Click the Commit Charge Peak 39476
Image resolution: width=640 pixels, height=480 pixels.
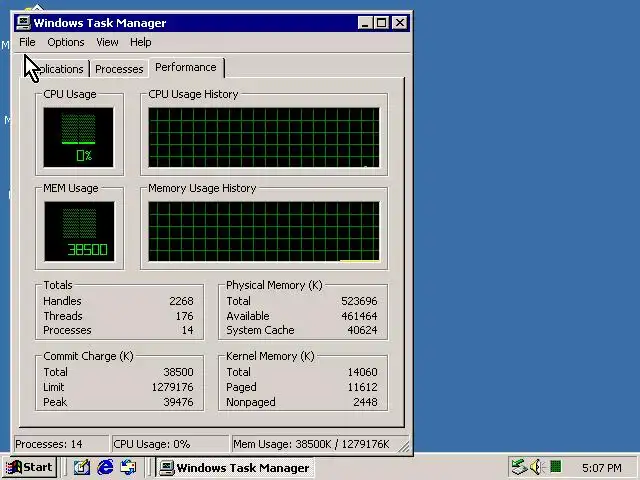[x=178, y=402]
